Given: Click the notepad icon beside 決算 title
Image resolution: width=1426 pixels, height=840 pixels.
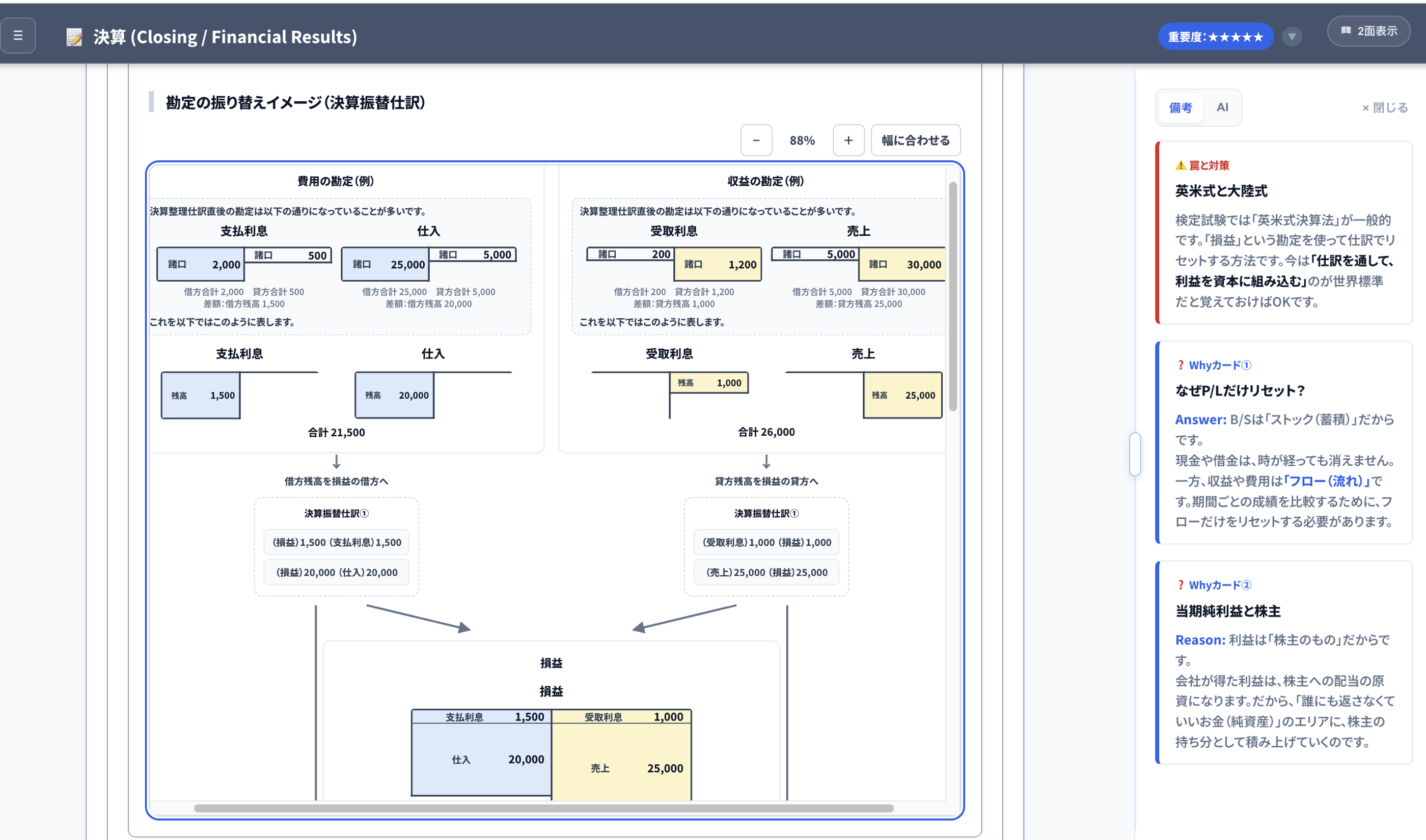Looking at the screenshot, I should [74, 37].
